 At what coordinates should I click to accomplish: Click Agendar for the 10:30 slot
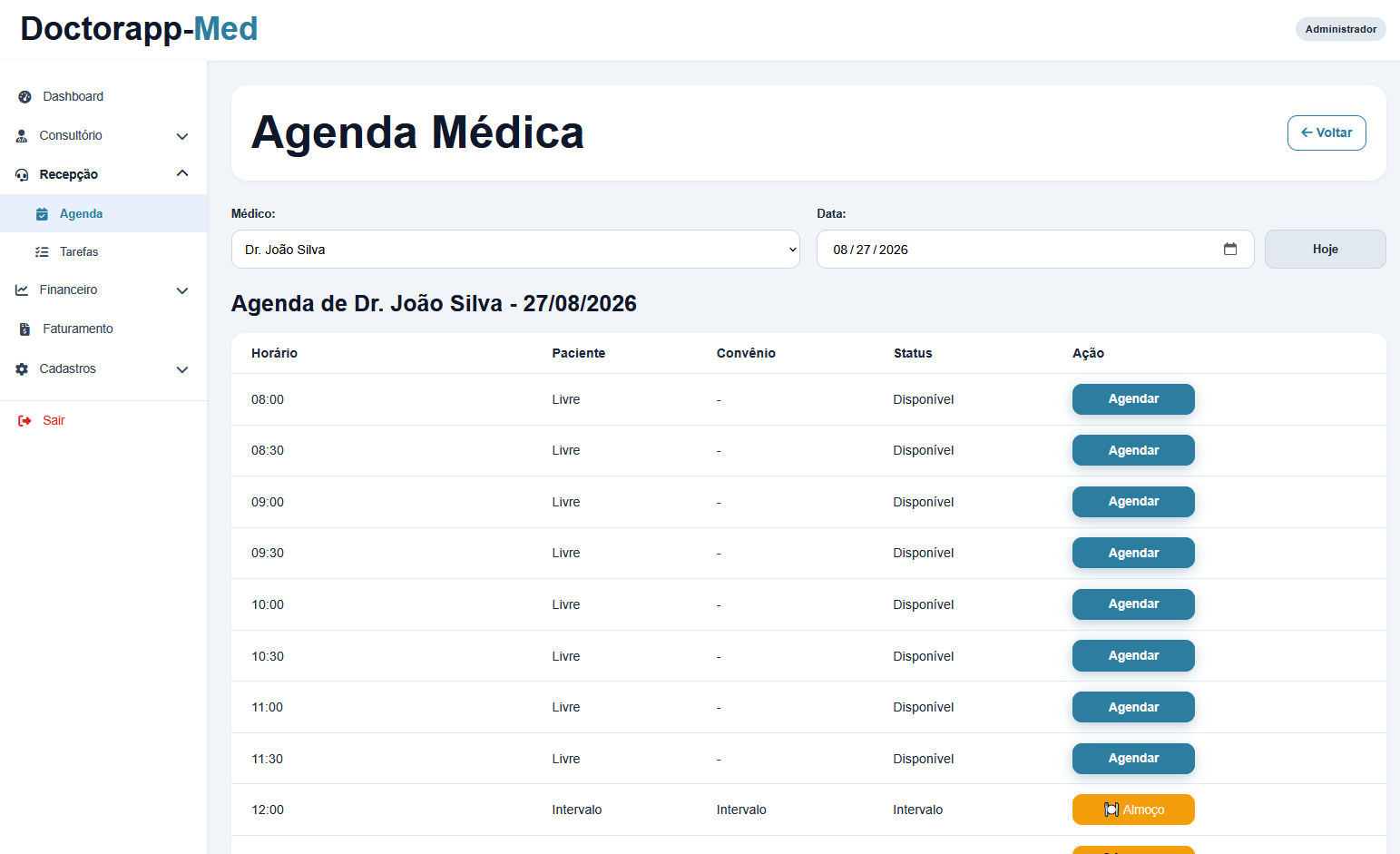1133,655
